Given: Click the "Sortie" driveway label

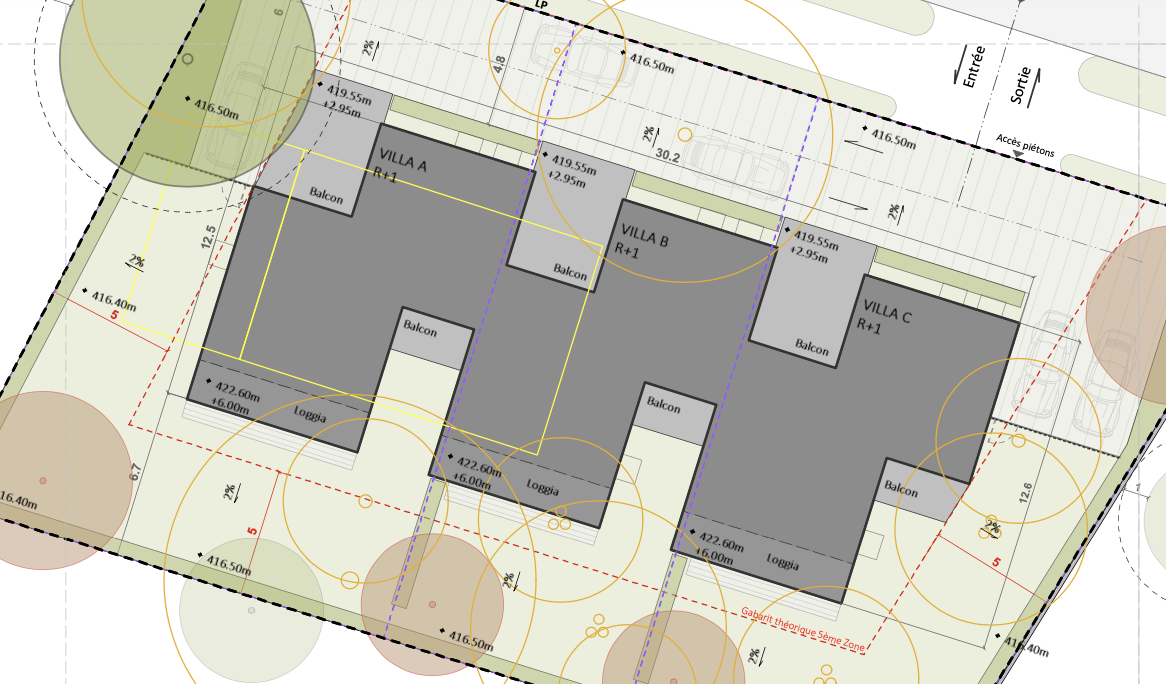Looking at the screenshot, I should click(x=1021, y=85).
